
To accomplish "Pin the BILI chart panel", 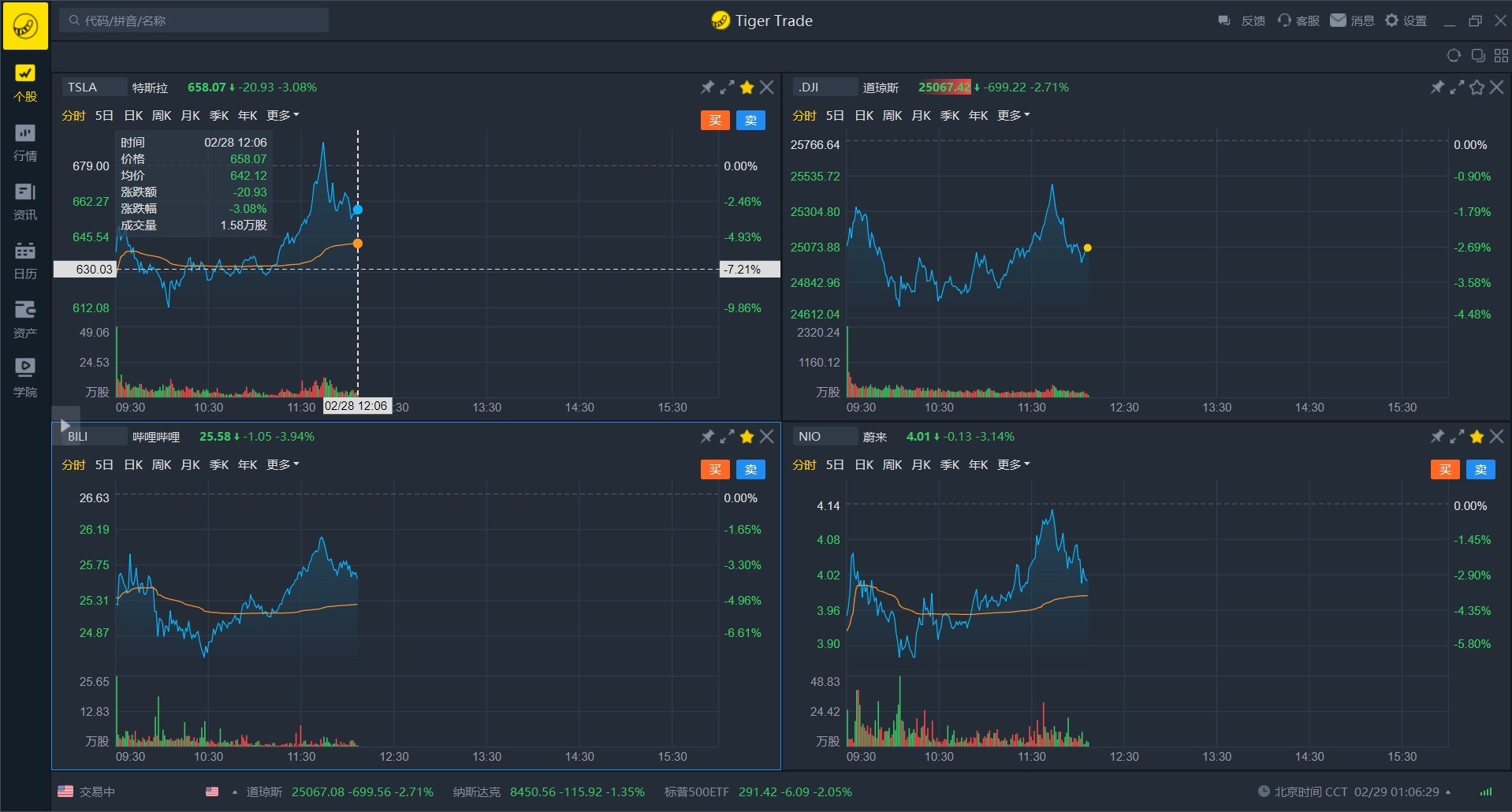I will pyautogui.click(x=707, y=436).
